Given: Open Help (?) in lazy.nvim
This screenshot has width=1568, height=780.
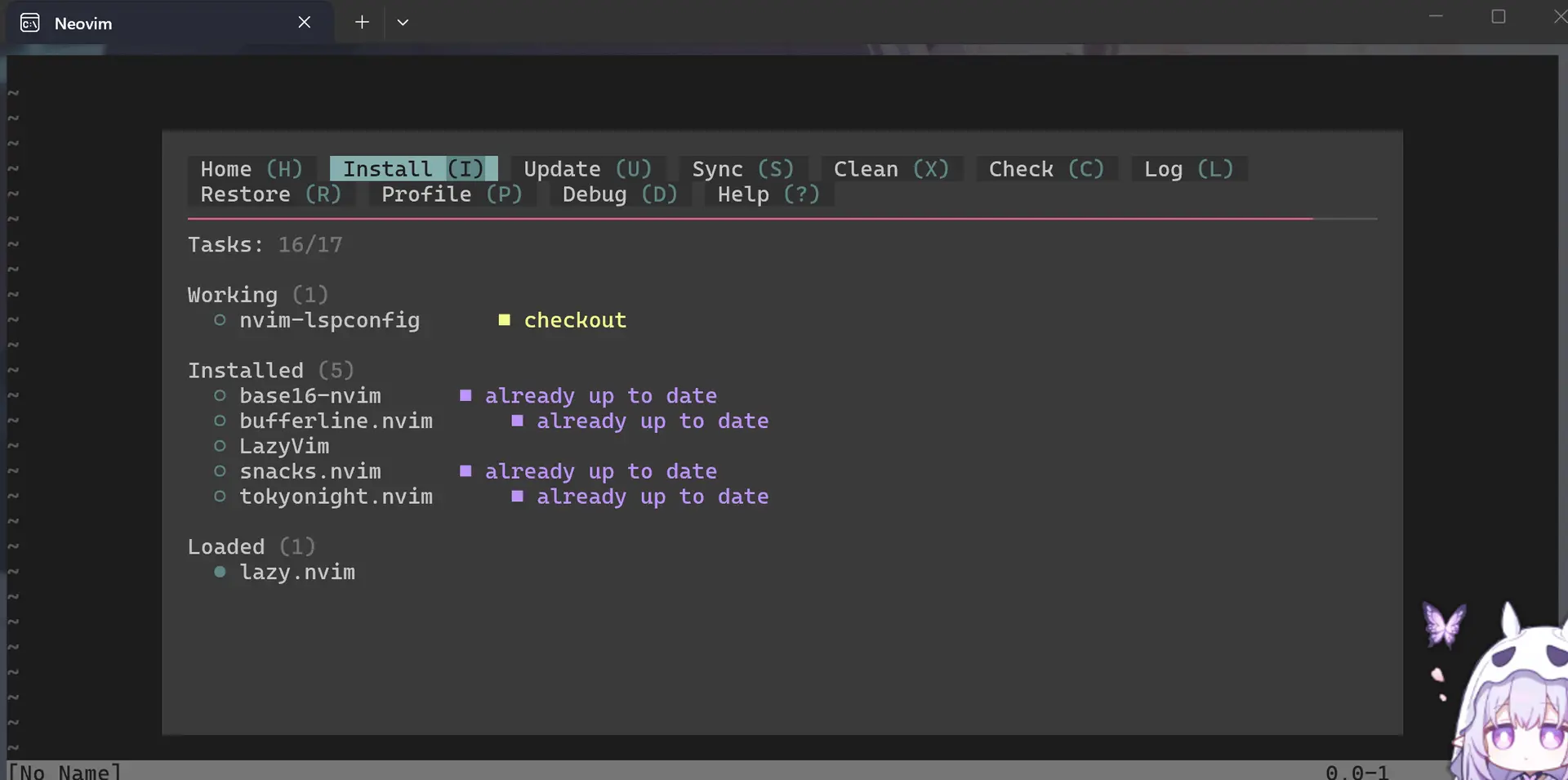Looking at the screenshot, I should point(768,194).
